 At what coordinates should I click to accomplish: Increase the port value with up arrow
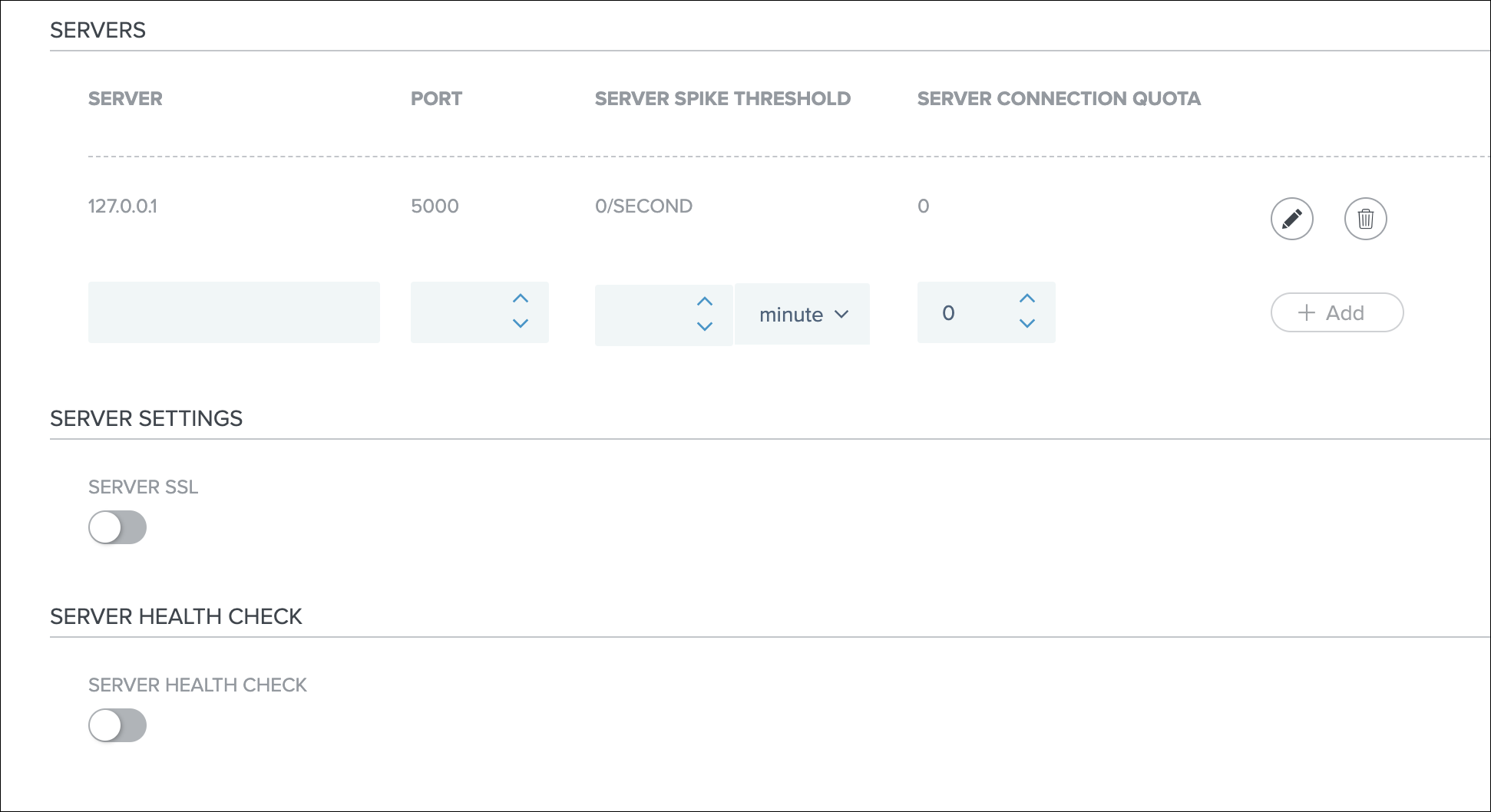tap(521, 299)
